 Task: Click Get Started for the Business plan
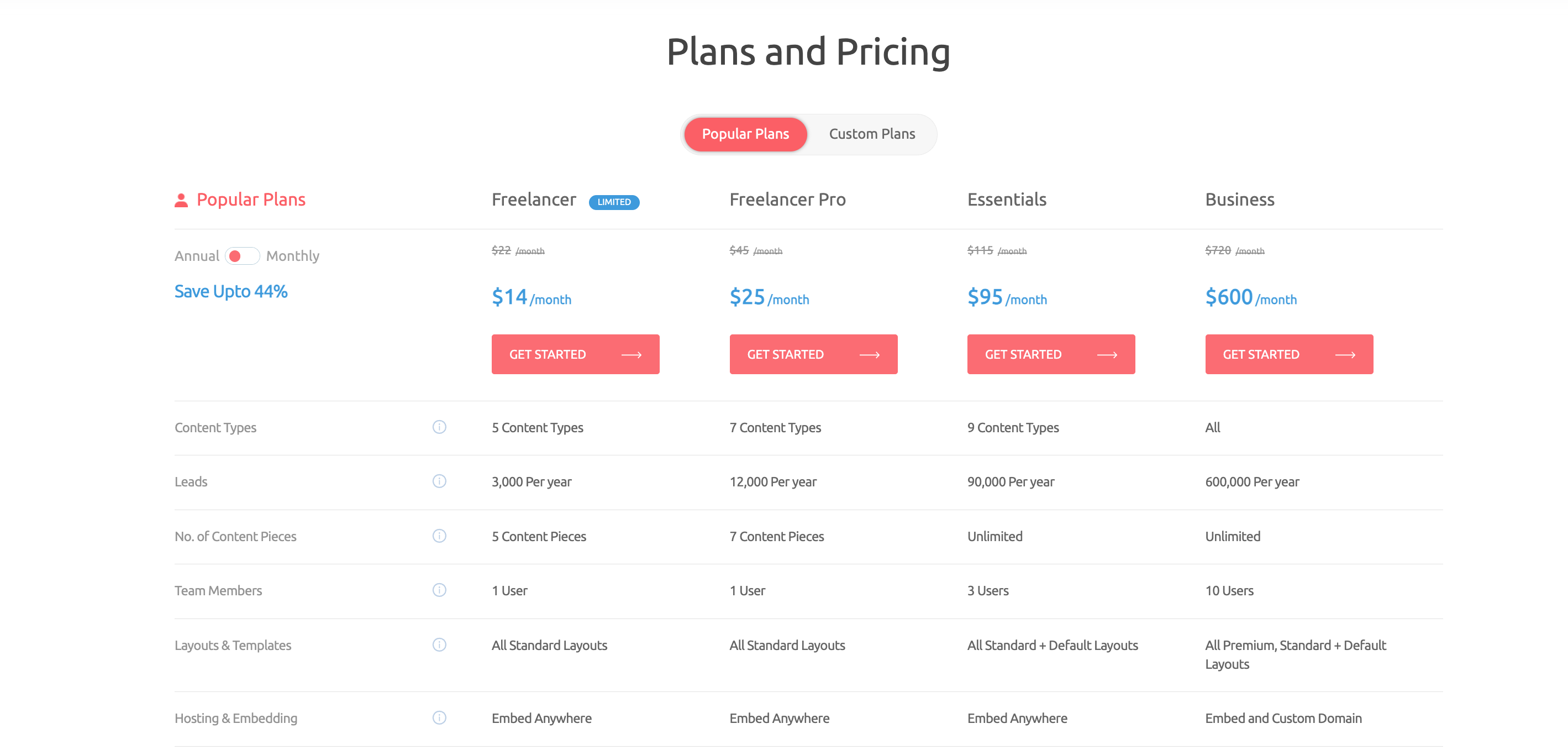[1288, 354]
